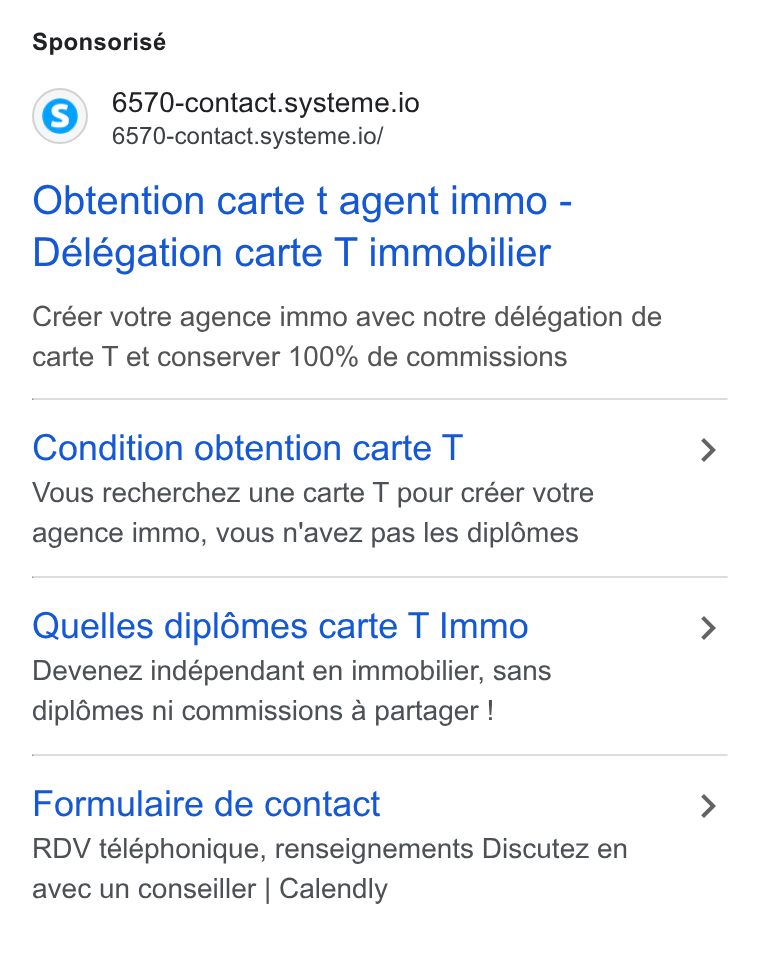This screenshot has height=956, width=760.
Task: Click the Délégation carte T immobilier headline line
Action: [292, 252]
